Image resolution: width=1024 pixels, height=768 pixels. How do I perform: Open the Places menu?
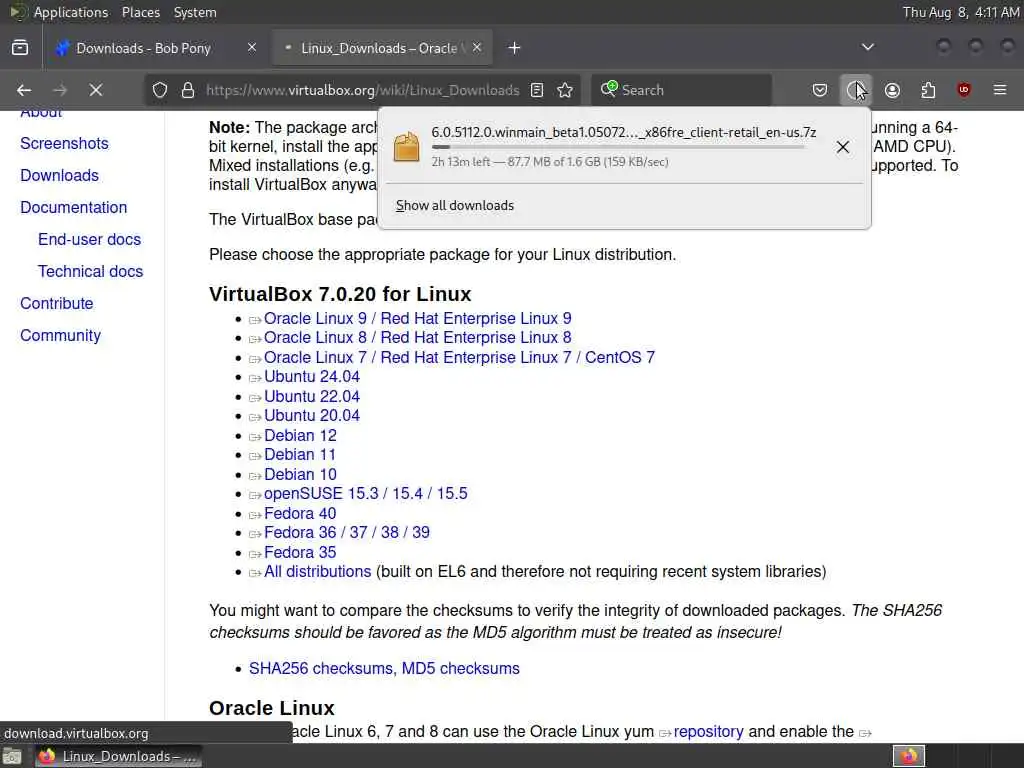(141, 12)
